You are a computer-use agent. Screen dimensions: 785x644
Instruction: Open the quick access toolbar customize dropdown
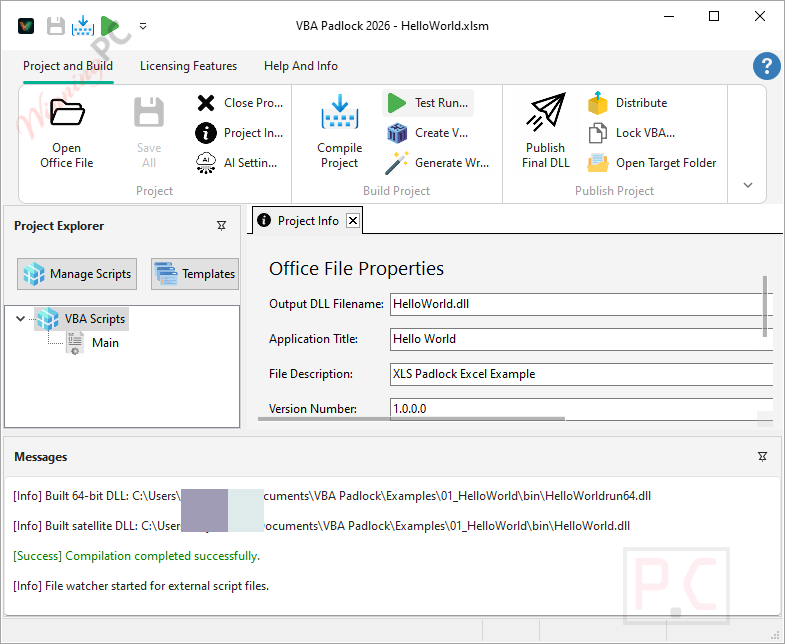click(143, 26)
